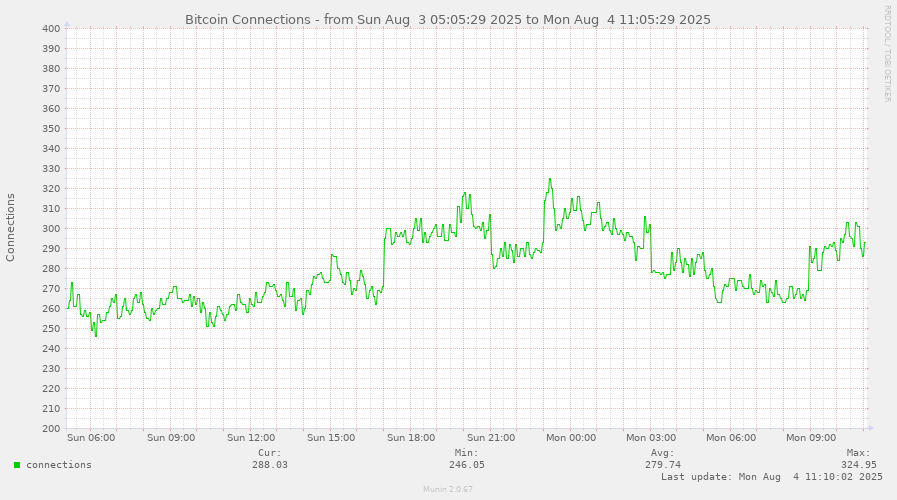Click the Min value 246.05
This screenshot has height=500, width=897.
click(x=466, y=465)
